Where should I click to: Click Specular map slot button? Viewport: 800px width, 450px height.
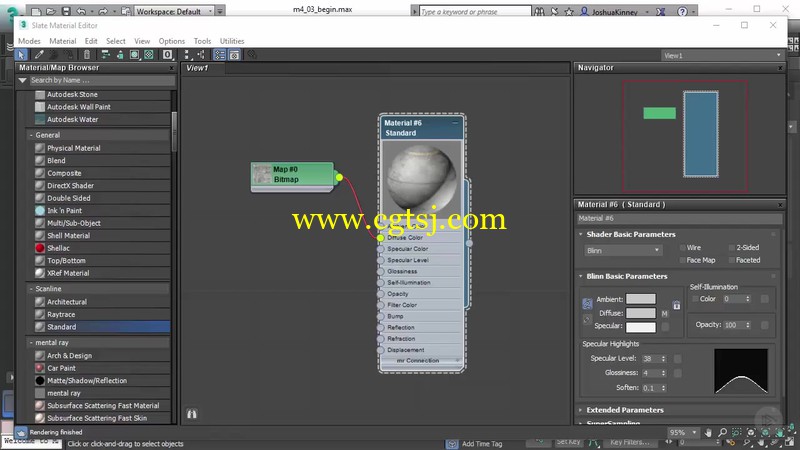coord(665,327)
